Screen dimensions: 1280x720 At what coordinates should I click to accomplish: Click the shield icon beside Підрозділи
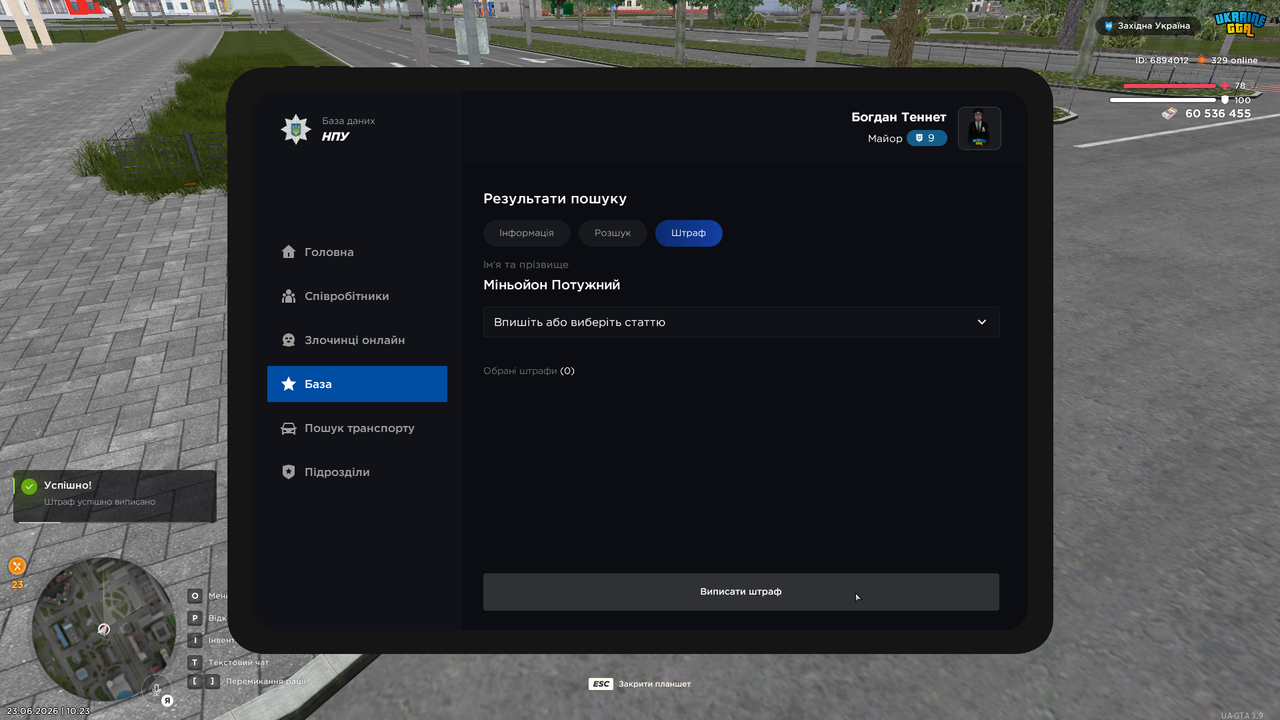coord(288,472)
